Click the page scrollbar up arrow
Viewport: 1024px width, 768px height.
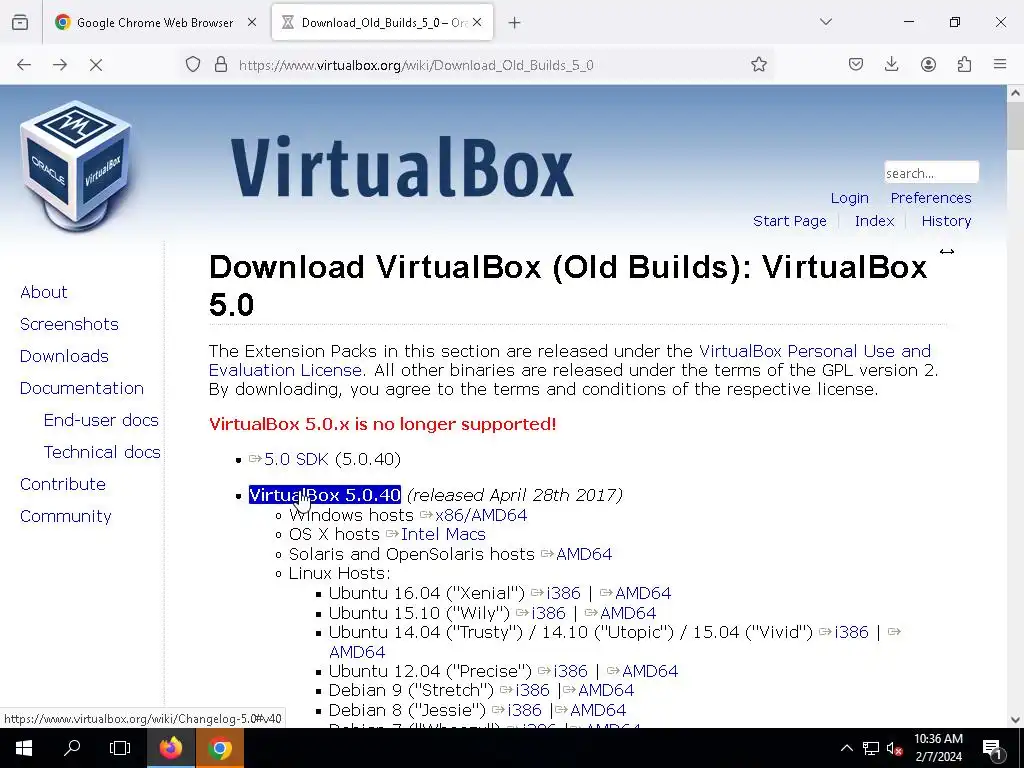coord(1015,93)
